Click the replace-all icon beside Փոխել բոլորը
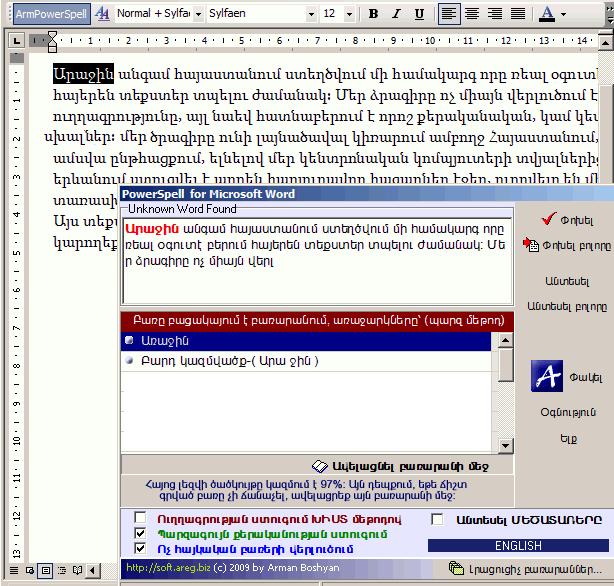Image resolution: width=614 pixels, height=586 pixels. [x=531, y=245]
